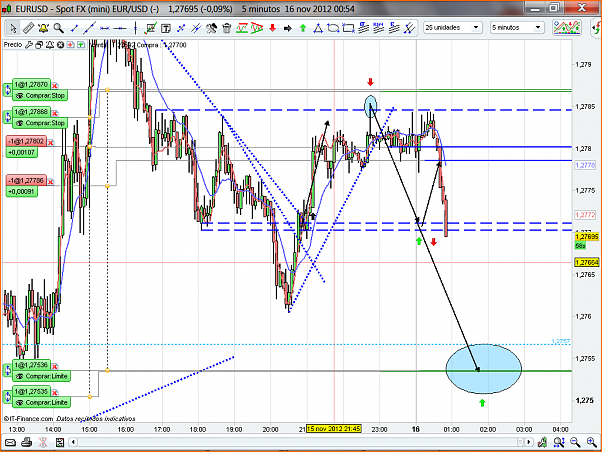Close the -1@1,27786 short position

51,182
